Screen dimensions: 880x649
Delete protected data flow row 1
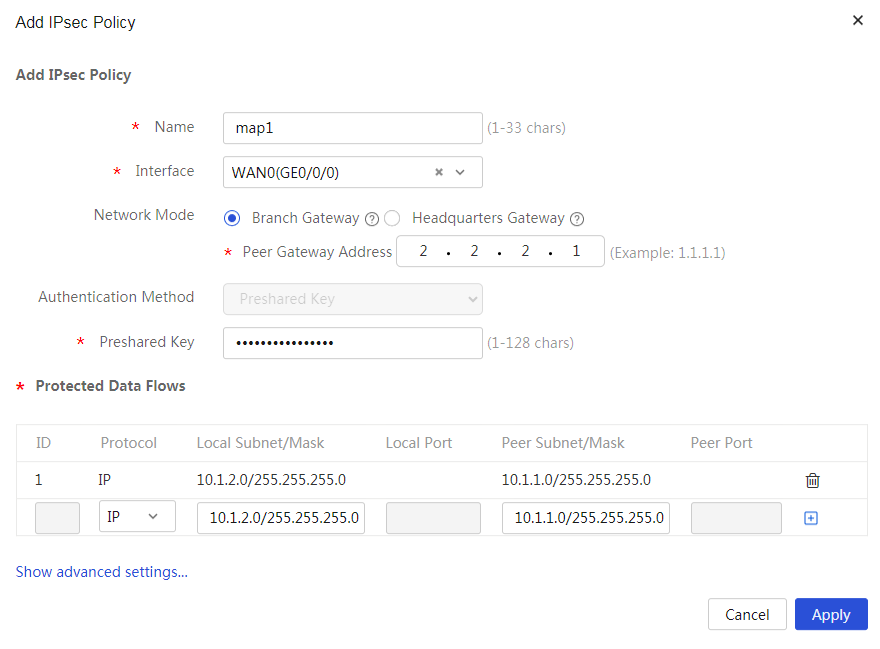[812, 481]
